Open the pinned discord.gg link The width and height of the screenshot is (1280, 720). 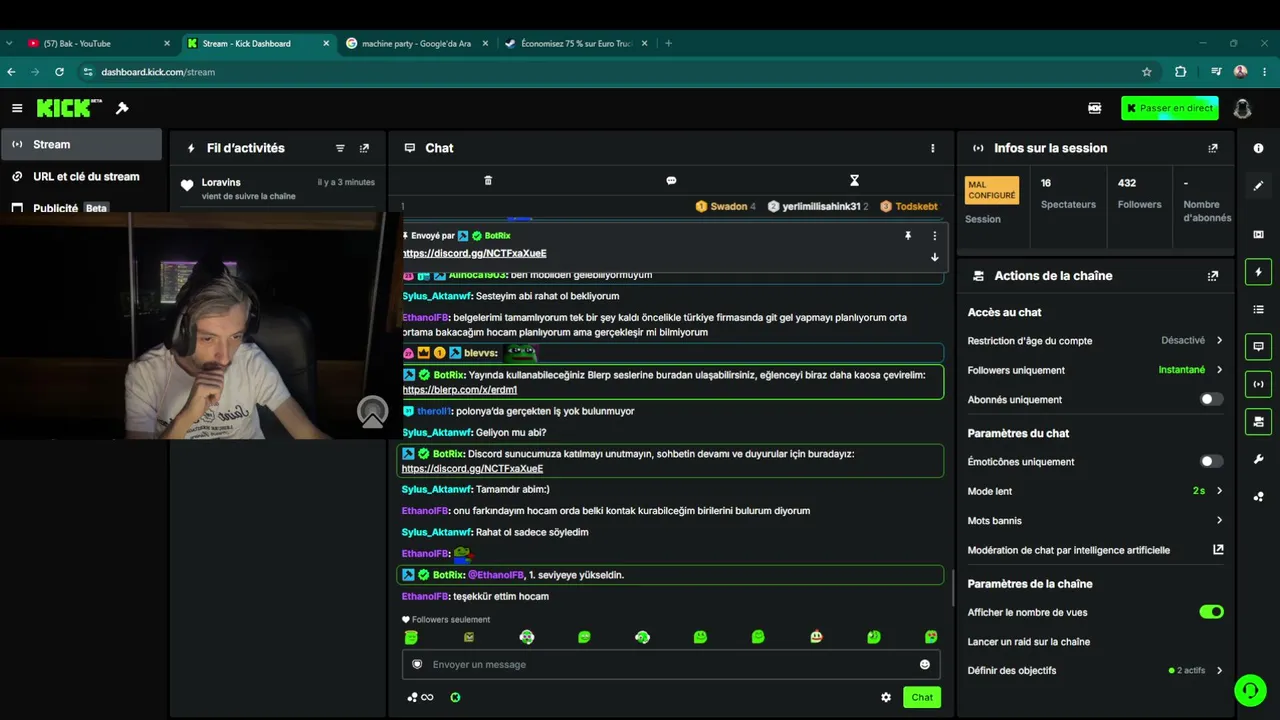474,253
